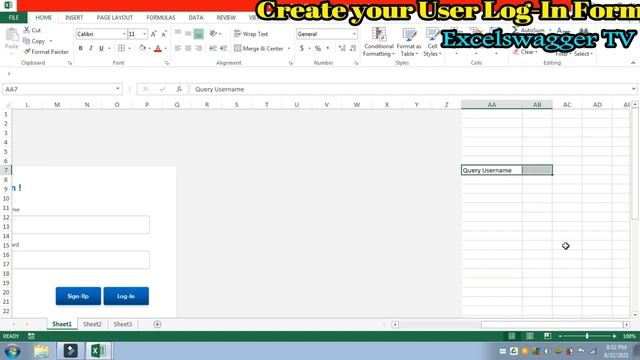Switch to the HOME tab

pyautogui.click(x=44, y=18)
